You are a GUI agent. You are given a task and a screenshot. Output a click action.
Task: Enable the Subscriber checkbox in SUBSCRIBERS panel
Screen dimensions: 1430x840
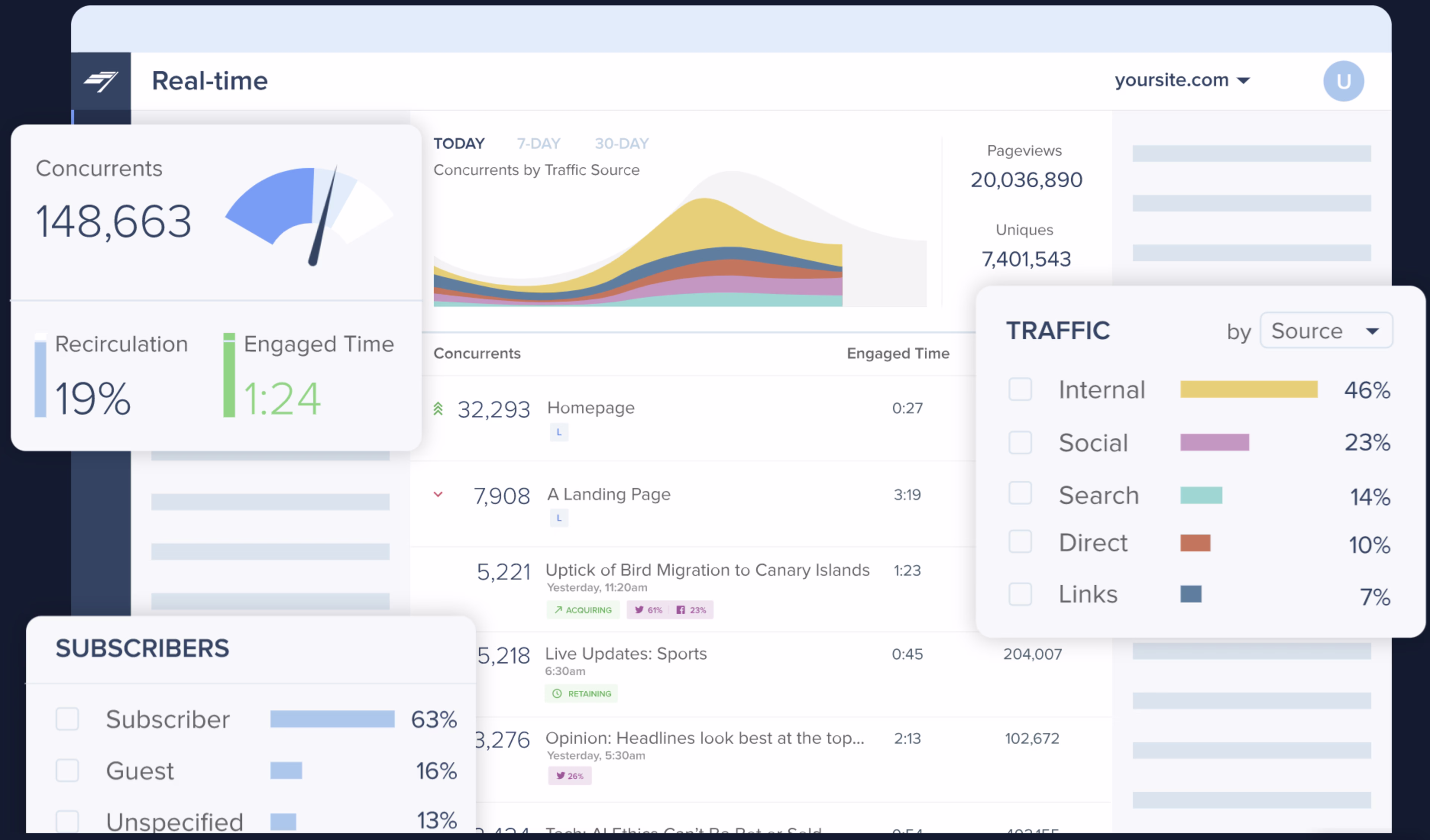67,719
